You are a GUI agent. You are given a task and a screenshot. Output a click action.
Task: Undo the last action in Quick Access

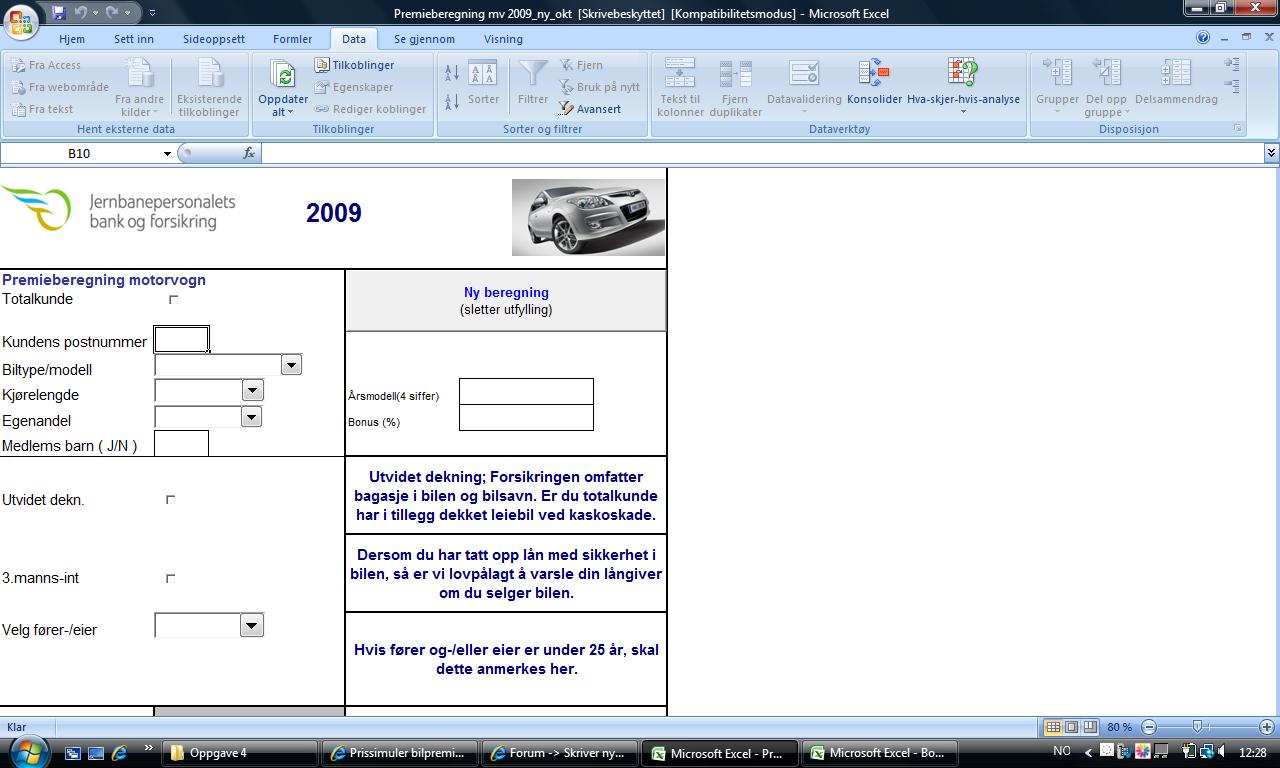80,13
